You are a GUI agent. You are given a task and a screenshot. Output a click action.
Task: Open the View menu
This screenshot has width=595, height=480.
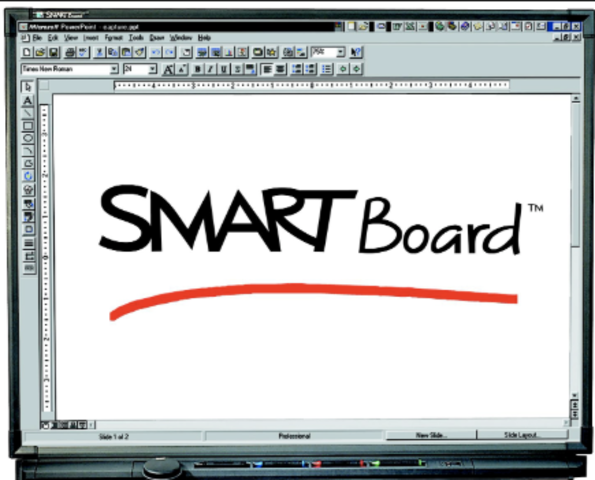click(x=71, y=38)
